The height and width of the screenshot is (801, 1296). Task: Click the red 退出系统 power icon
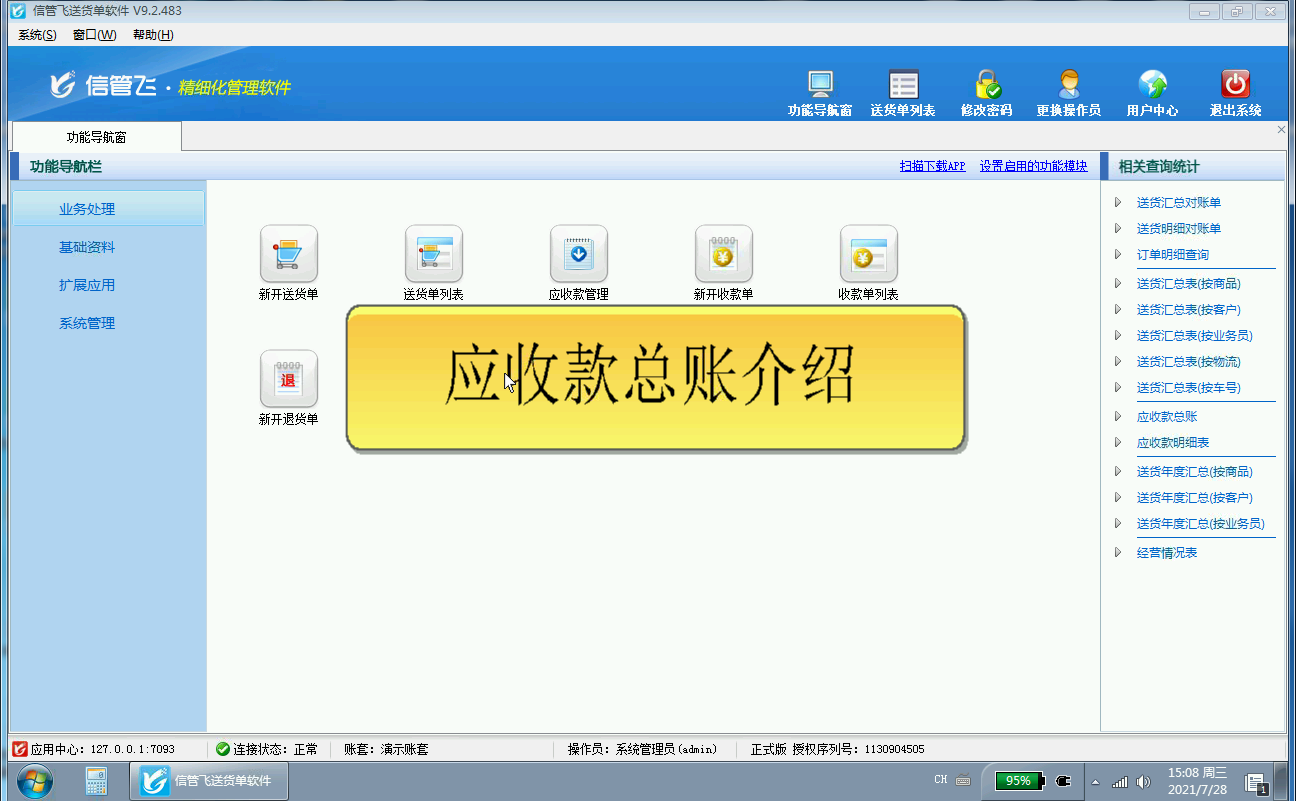pos(1235,85)
